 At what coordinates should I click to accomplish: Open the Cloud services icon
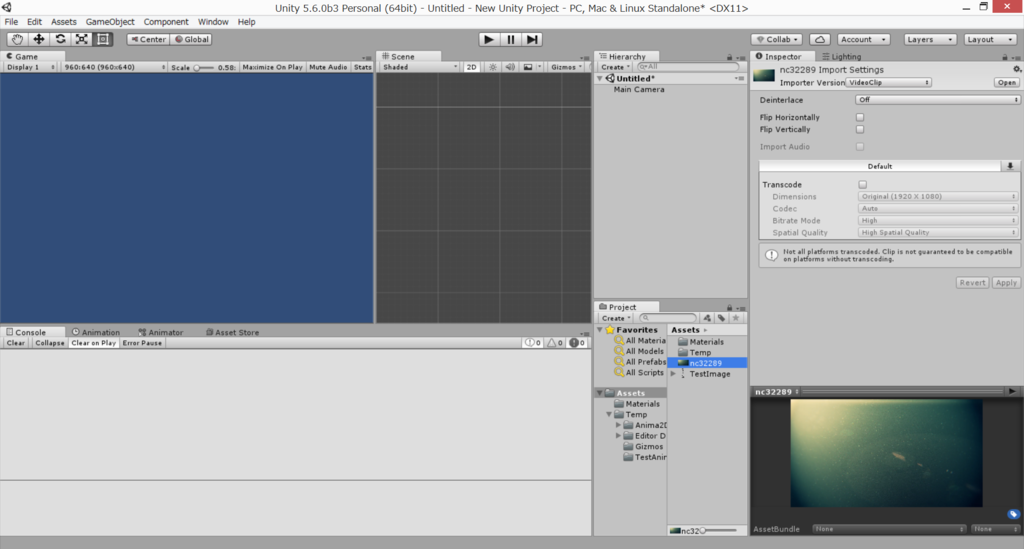tap(820, 39)
